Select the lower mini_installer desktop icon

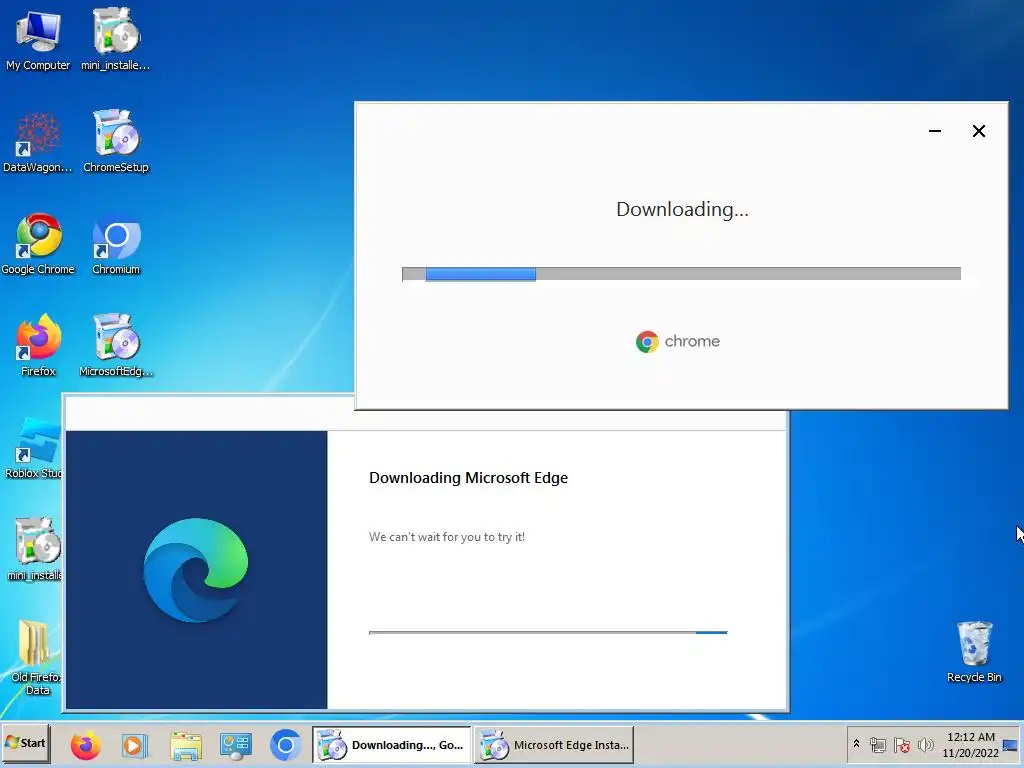point(35,549)
